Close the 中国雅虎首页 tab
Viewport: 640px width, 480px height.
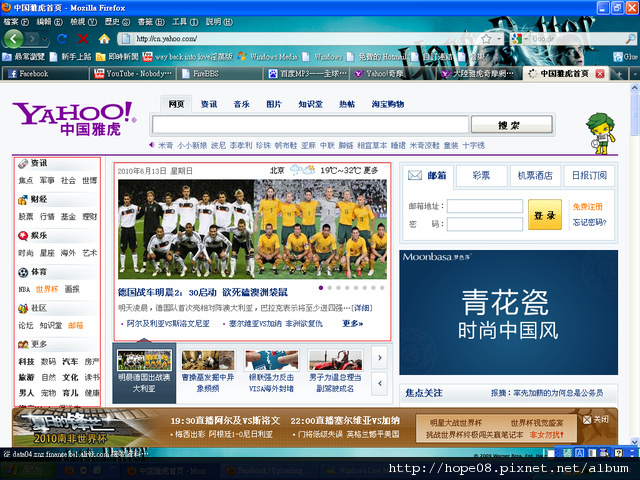point(600,73)
